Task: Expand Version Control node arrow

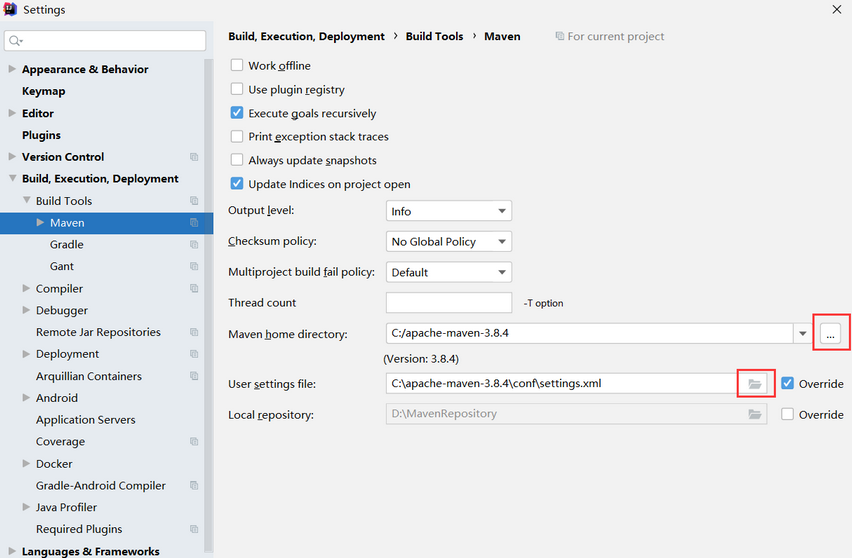Action: [x=12, y=156]
